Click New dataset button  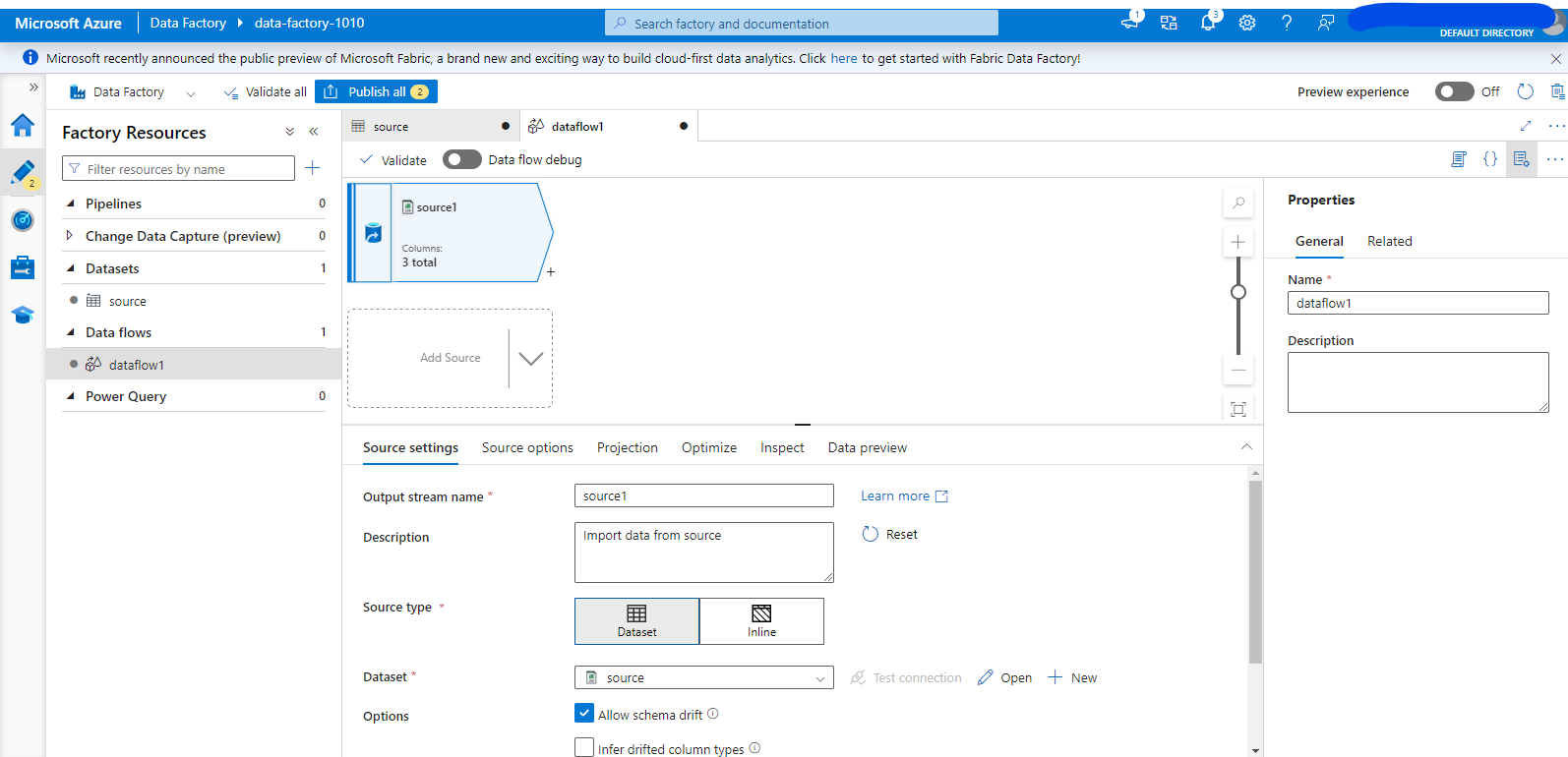click(x=1072, y=677)
